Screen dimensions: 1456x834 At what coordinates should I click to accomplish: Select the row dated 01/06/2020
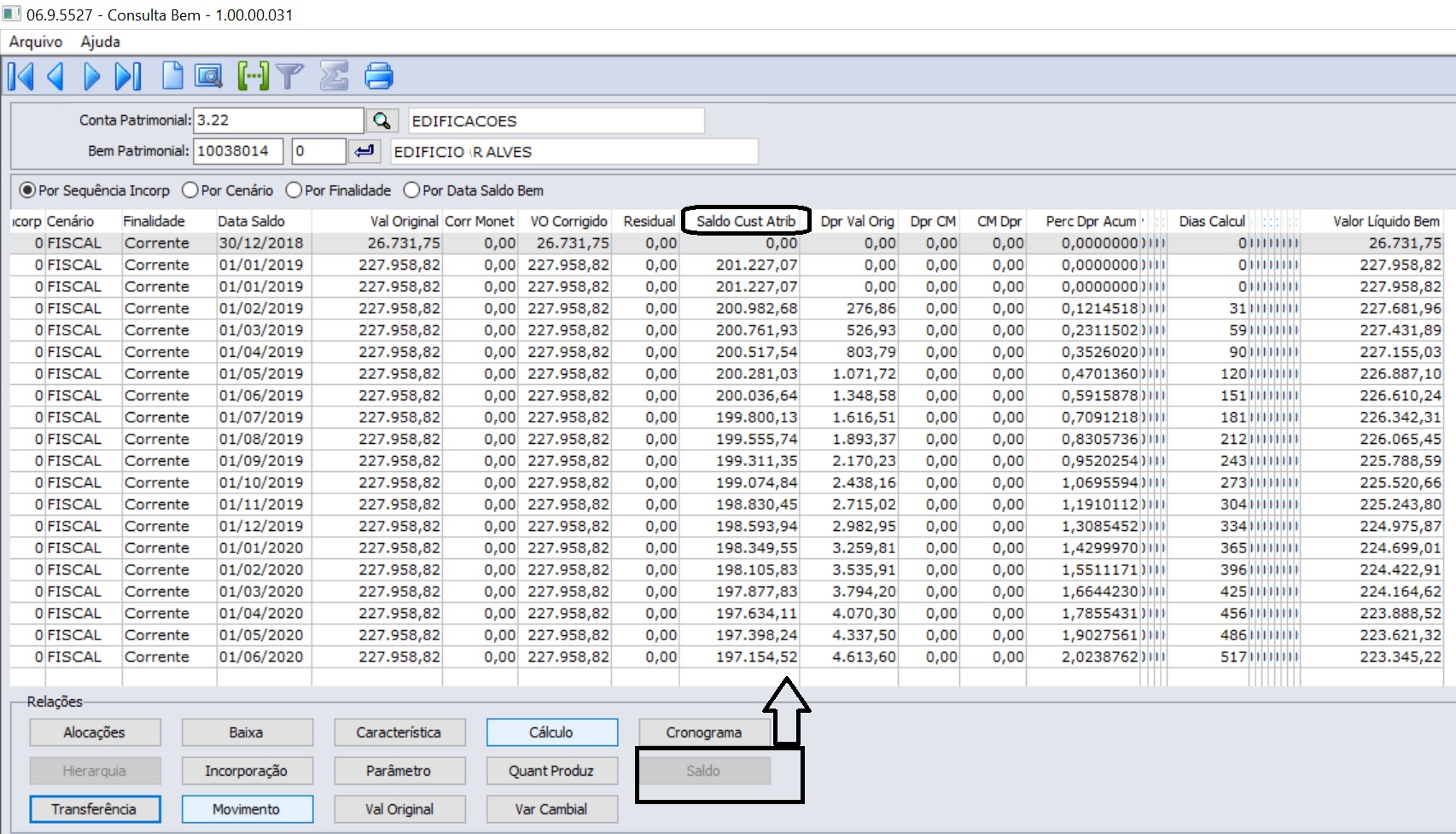726,656
